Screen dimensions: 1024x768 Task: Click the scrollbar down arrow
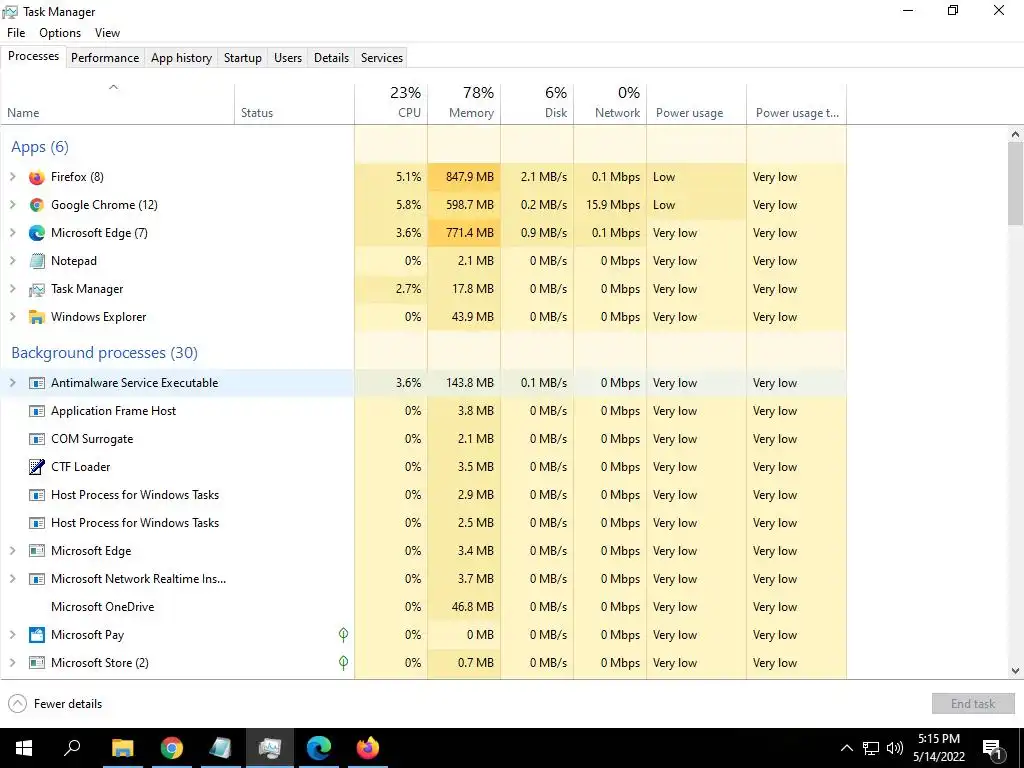pyautogui.click(x=1015, y=671)
